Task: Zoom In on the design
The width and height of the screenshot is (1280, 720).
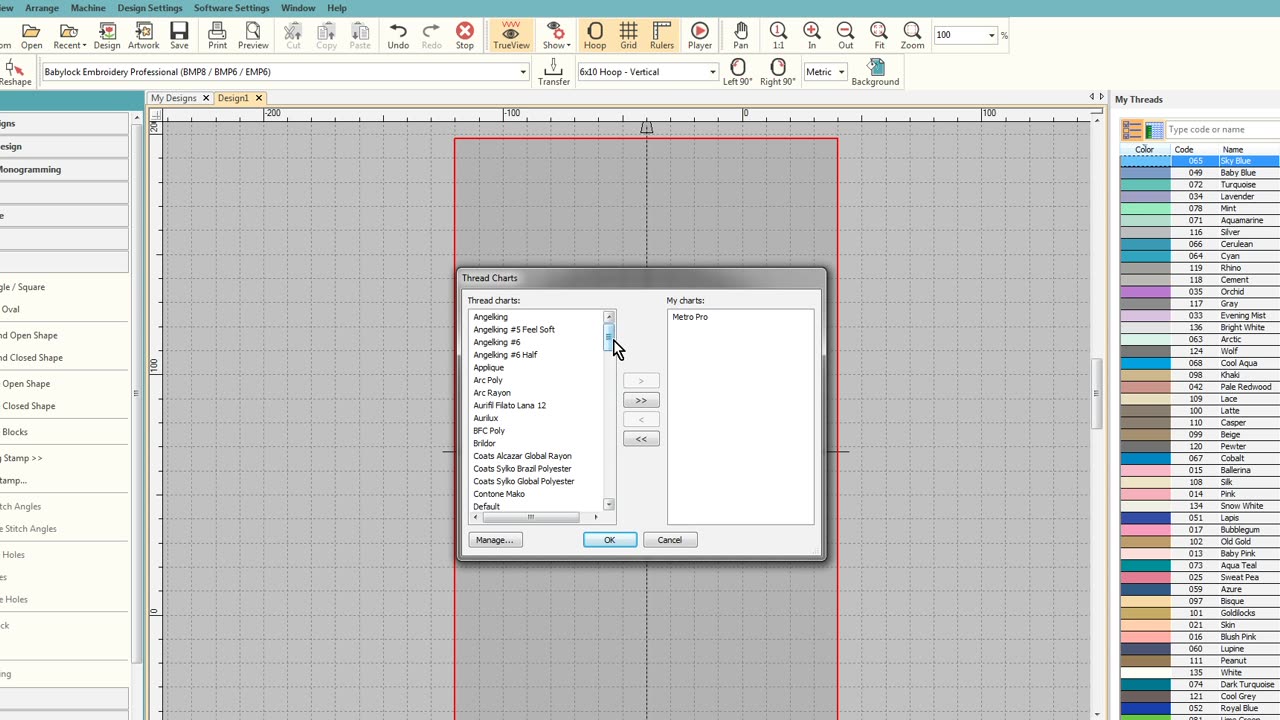Action: click(x=812, y=36)
